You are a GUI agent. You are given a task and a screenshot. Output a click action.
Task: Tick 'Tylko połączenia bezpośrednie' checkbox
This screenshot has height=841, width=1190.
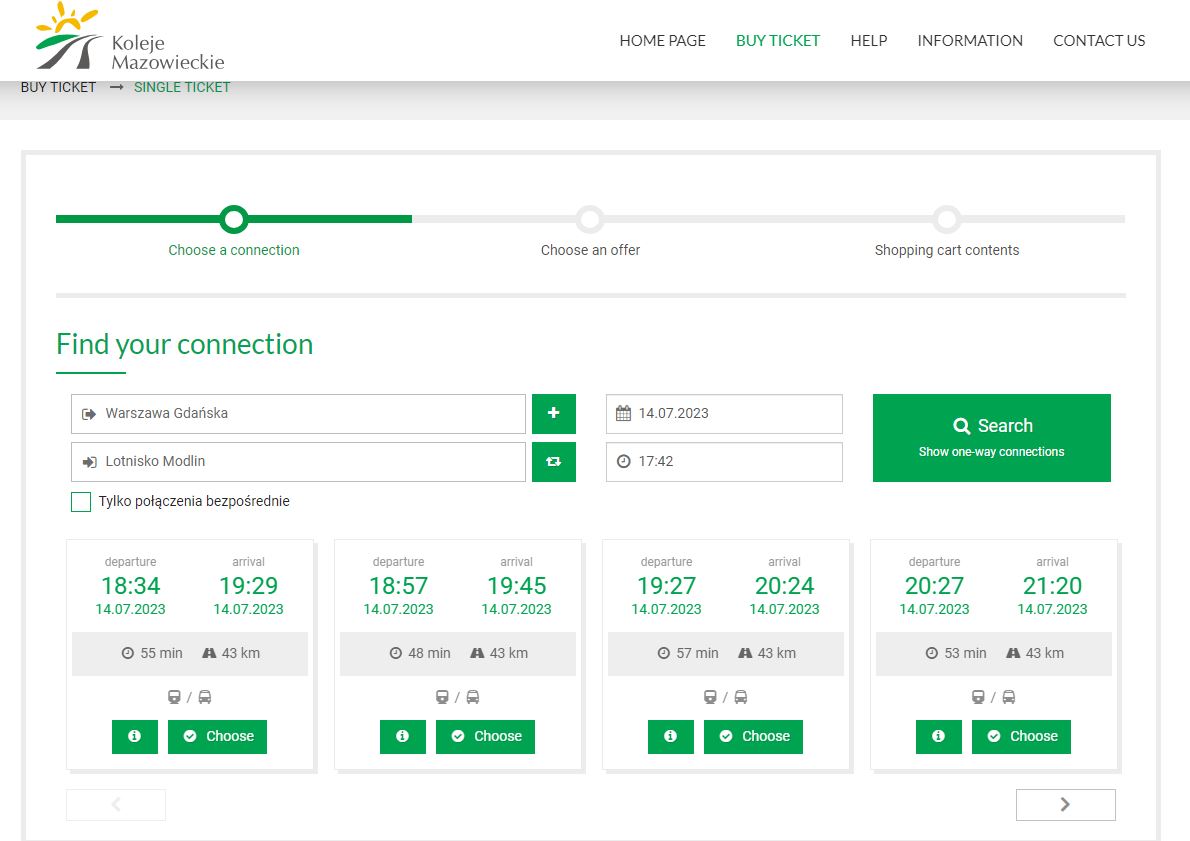point(81,502)
